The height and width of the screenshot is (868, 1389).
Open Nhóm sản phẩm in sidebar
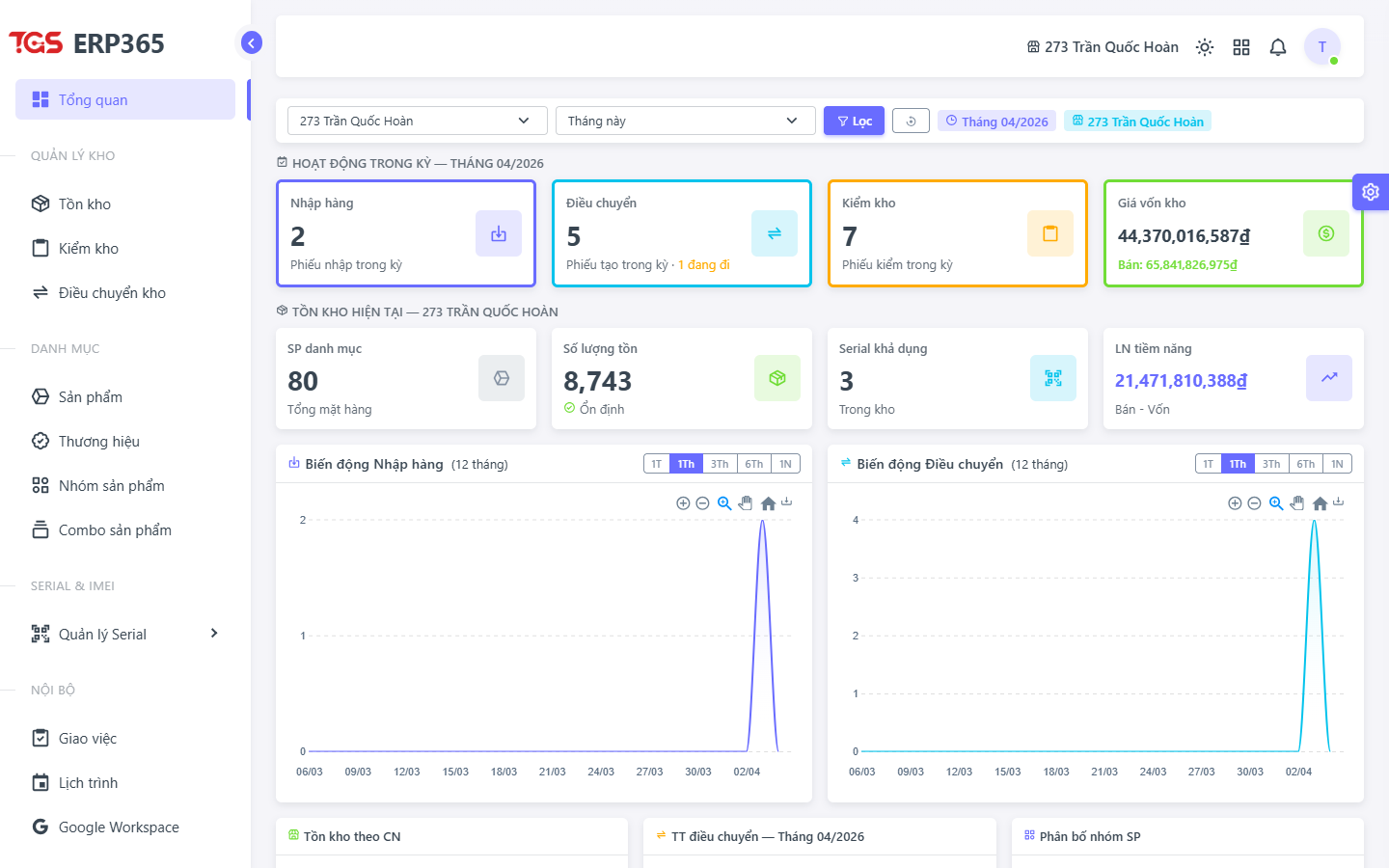click(x=125, y=485)
